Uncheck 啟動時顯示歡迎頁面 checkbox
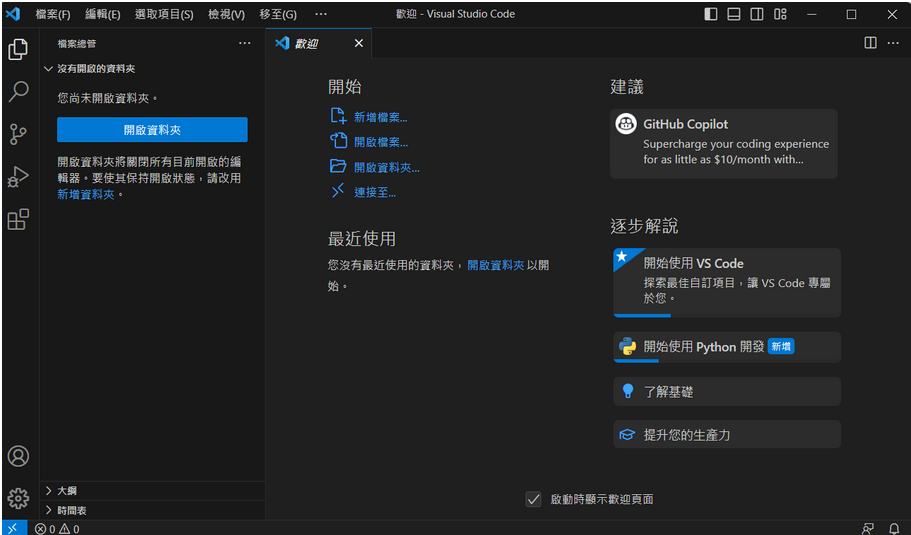Viewport: 911px width, 535px height. (533, 499)
